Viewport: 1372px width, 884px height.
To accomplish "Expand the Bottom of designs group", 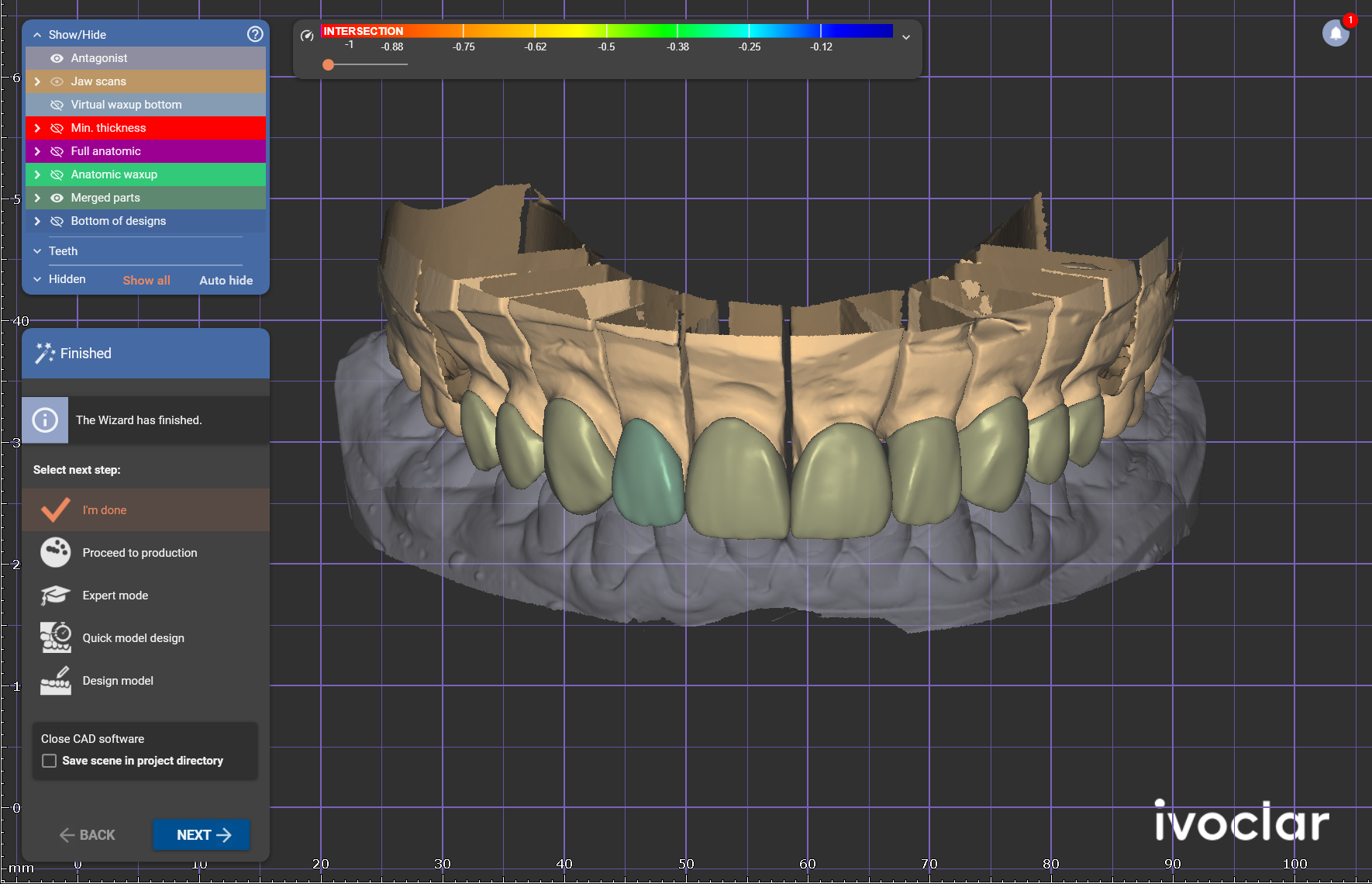I will click(37, 221).
